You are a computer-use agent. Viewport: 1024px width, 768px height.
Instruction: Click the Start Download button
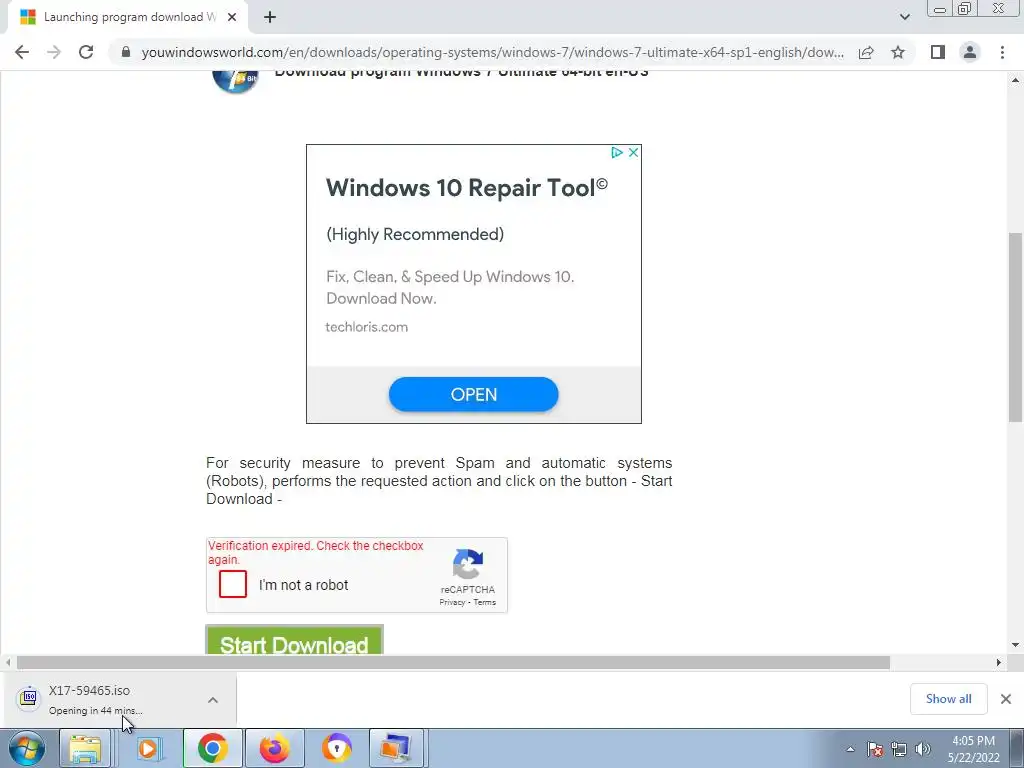(x=295, y=640)
